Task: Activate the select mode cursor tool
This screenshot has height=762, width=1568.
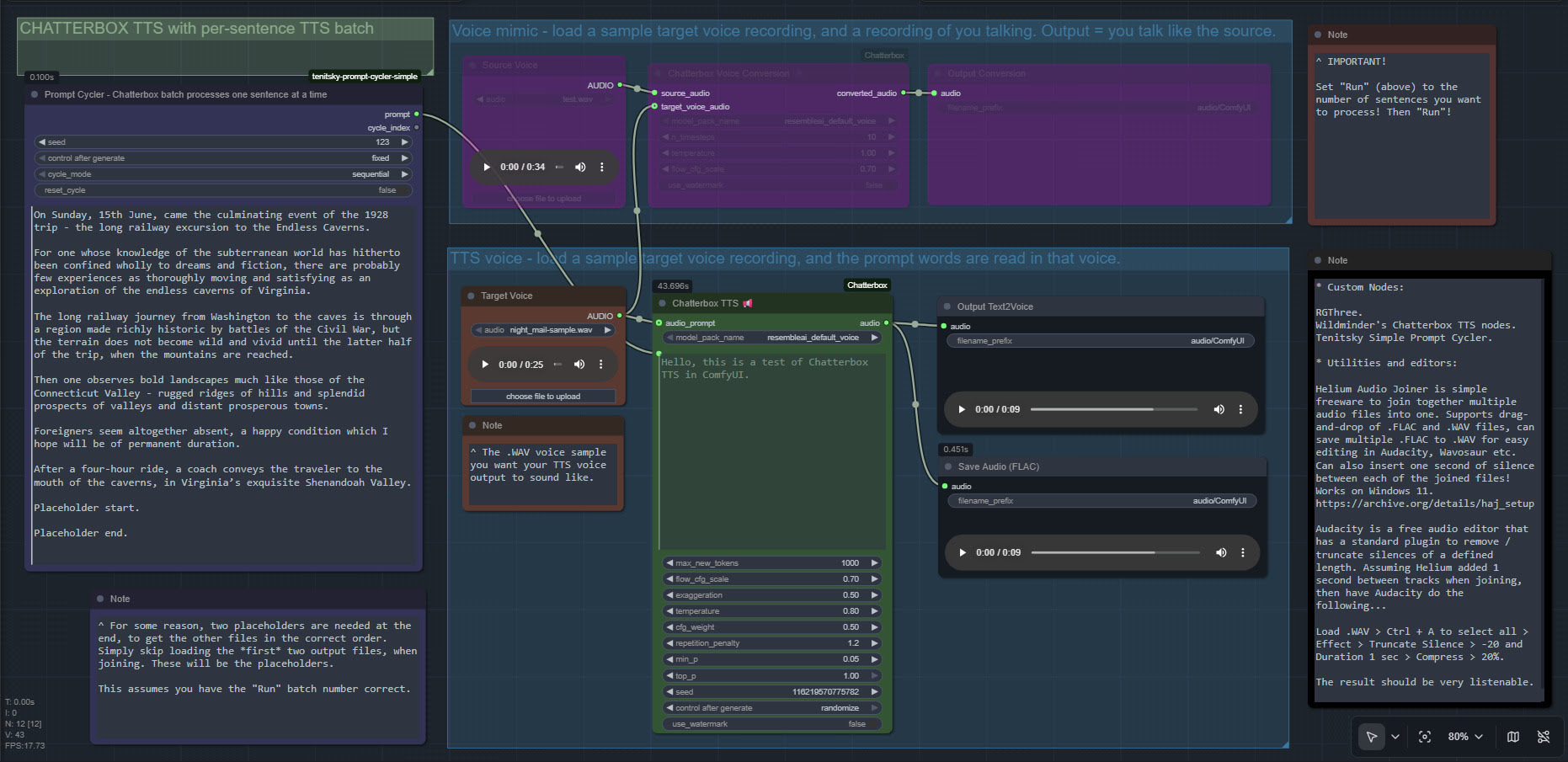Action: (x=1372, y=737)
